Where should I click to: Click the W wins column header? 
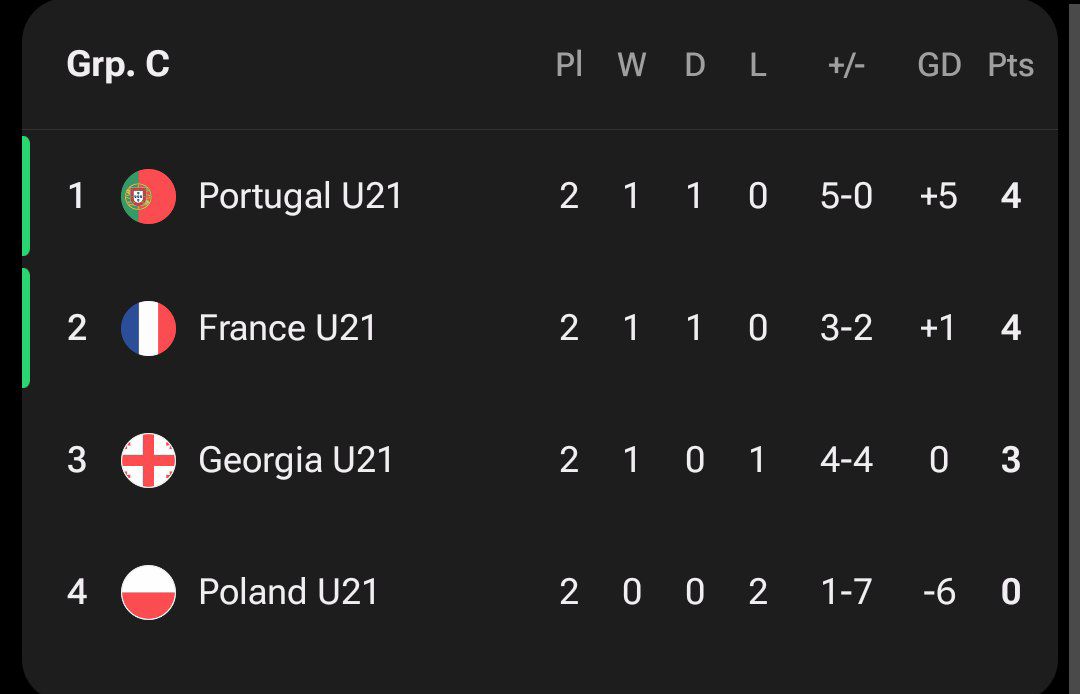(632, 65)
